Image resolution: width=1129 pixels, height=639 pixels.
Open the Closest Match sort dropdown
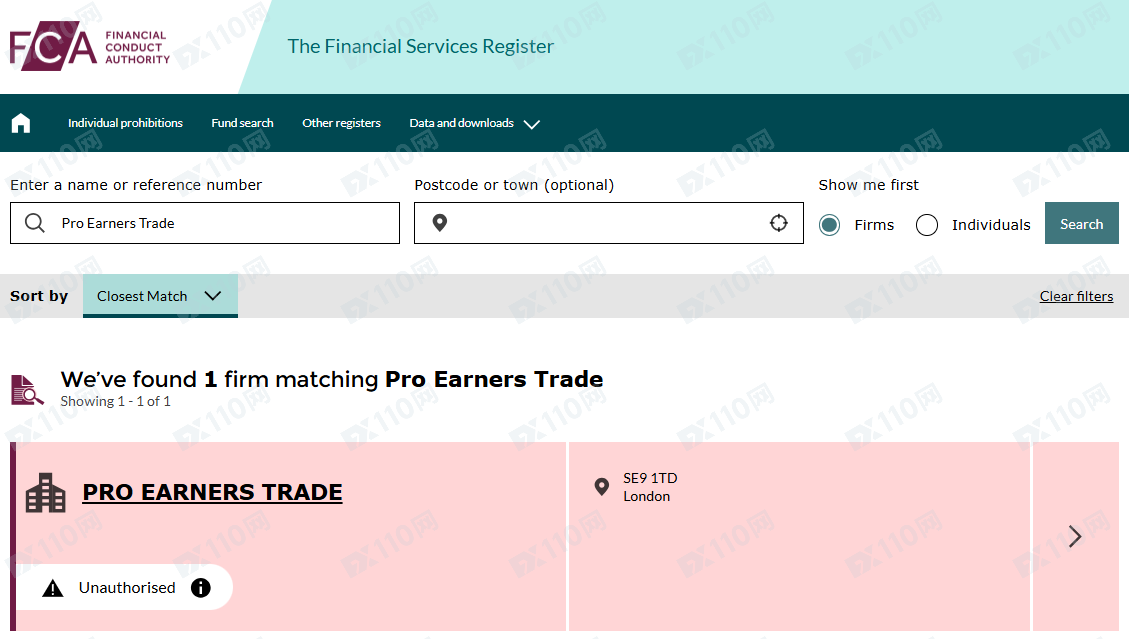tap(160, 296)
